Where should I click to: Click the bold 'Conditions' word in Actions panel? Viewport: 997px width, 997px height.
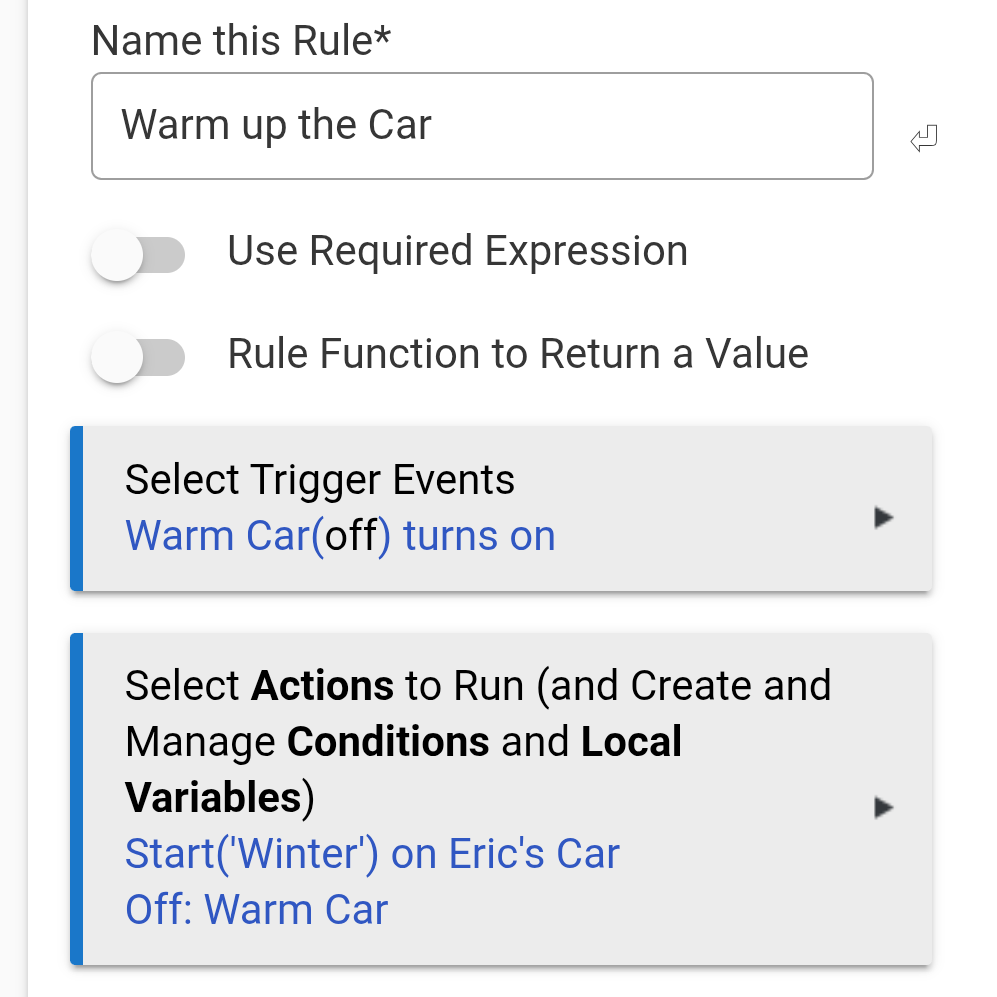[x=388, y=742]
